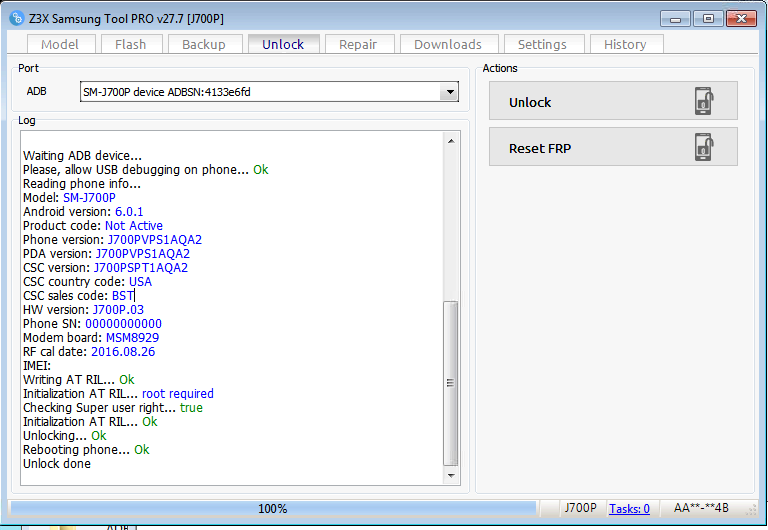
Task: Open the Model tab
Action: point(60,44)
